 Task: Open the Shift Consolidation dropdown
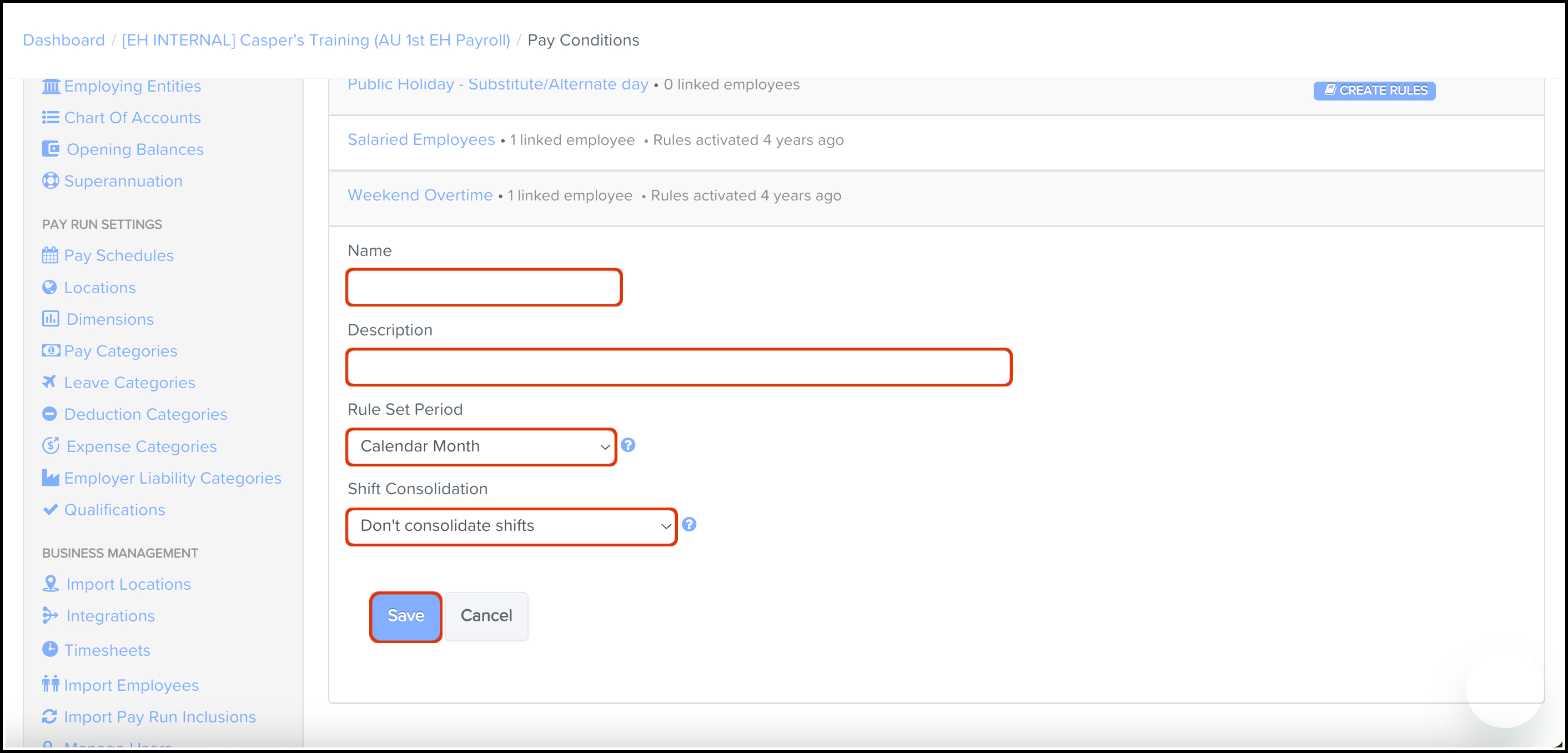511,526
